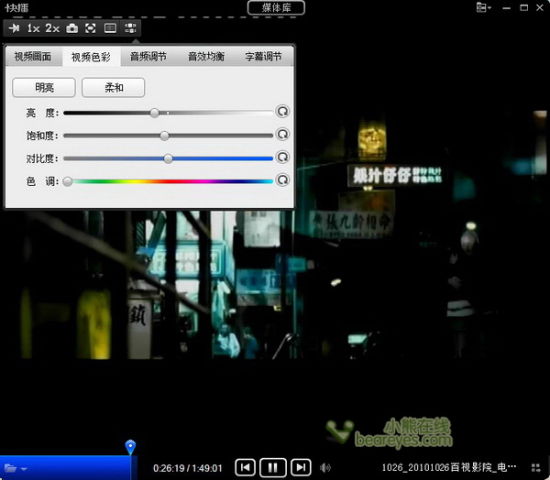Reset the saturation (饱和度) slider
Image resolution: width=550 pixels, height=480 pixels.
point(282,134)
